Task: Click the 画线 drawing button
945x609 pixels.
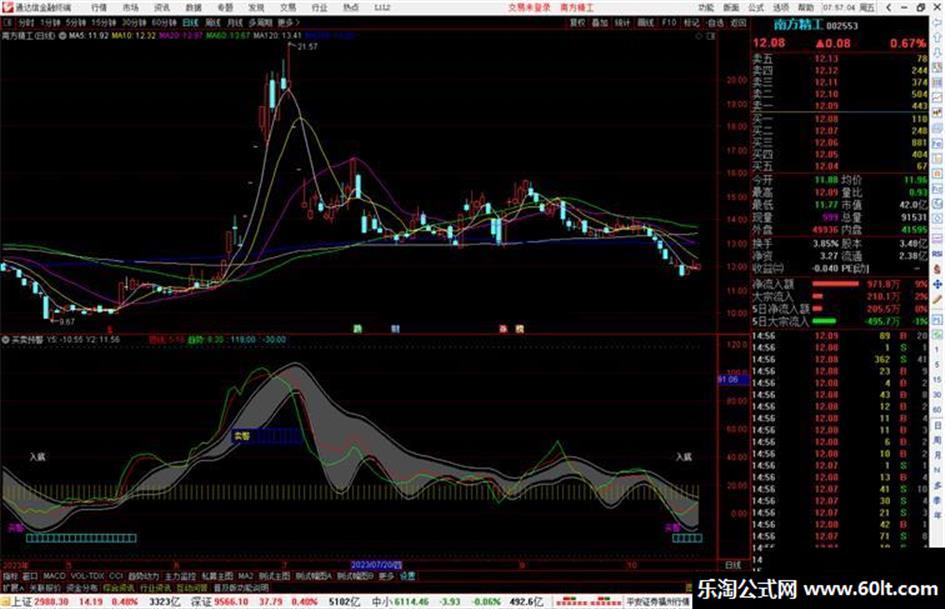Action: coord(645,22)
